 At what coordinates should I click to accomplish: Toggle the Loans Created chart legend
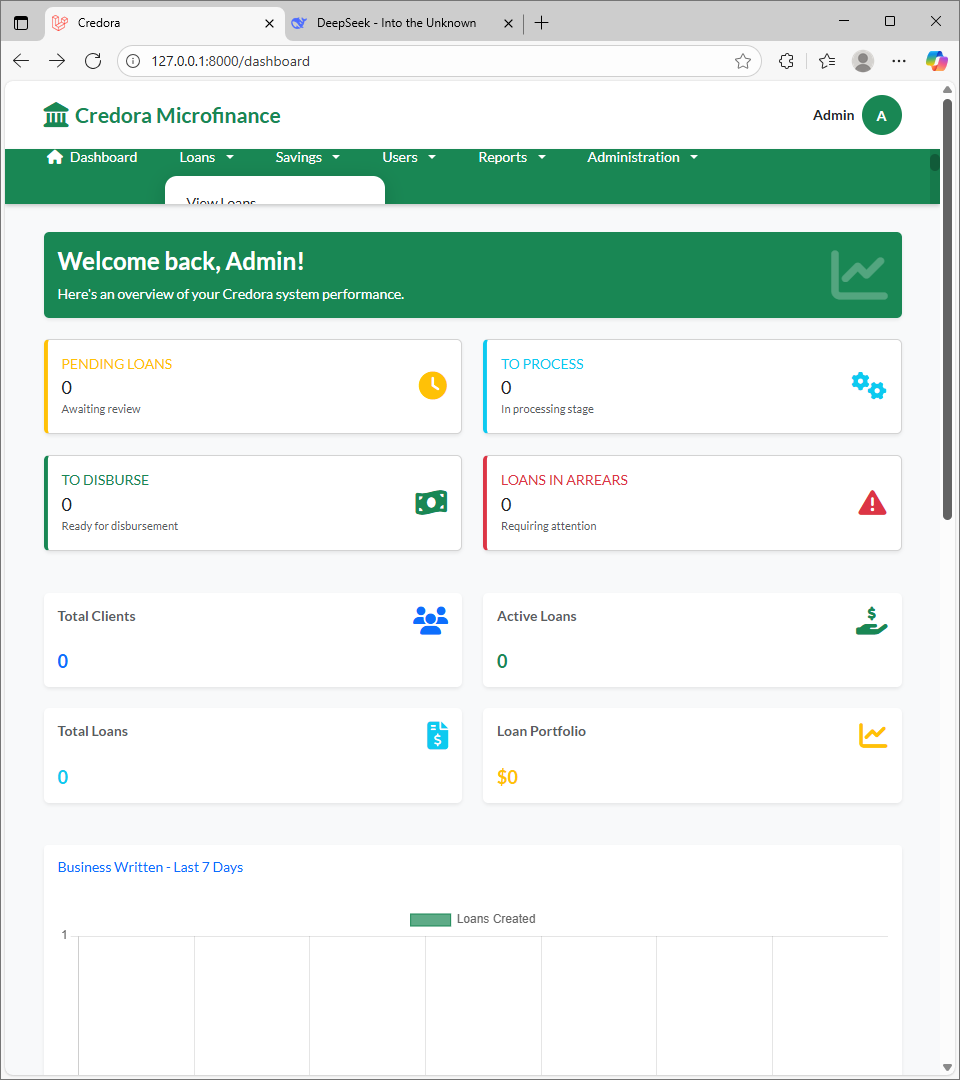(473, 919)
